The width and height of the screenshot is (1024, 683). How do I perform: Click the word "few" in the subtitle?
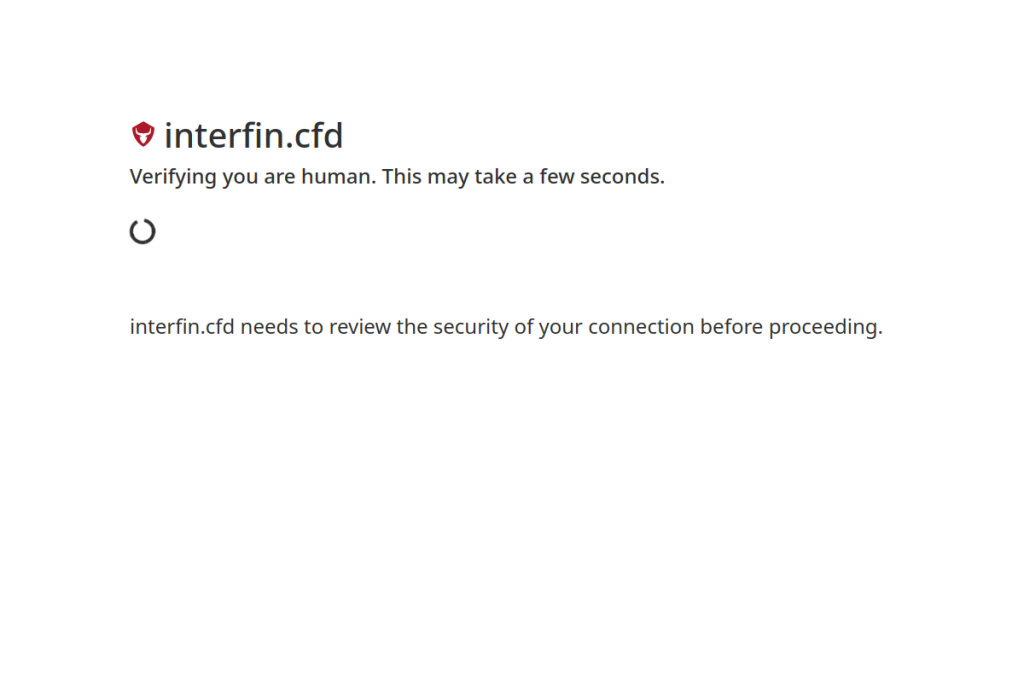tap(557, 177)
